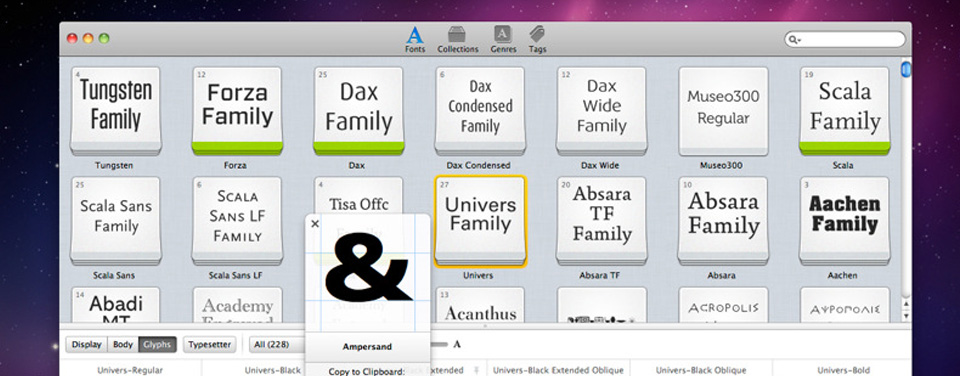The image size is (960, 376).
Task: Click the Univers-Black column header
Action: point(273,370)
